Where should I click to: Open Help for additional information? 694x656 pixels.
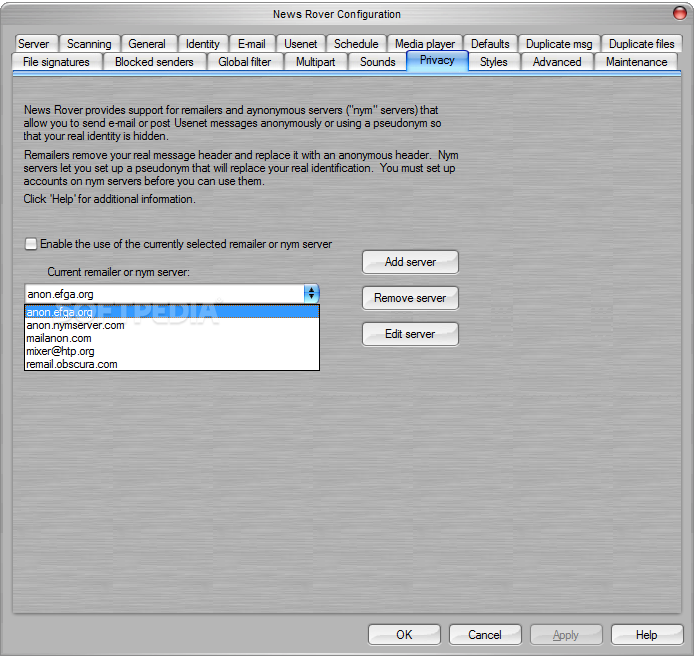[647, 635]
